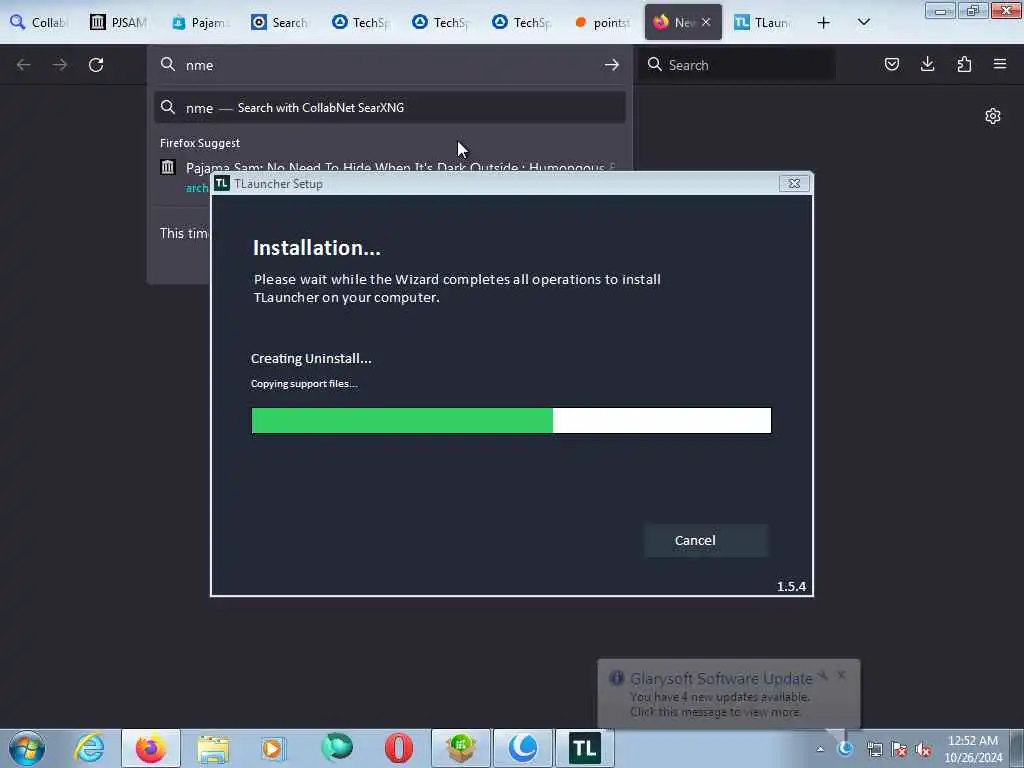Open the Search tab in Firefox

280,22
